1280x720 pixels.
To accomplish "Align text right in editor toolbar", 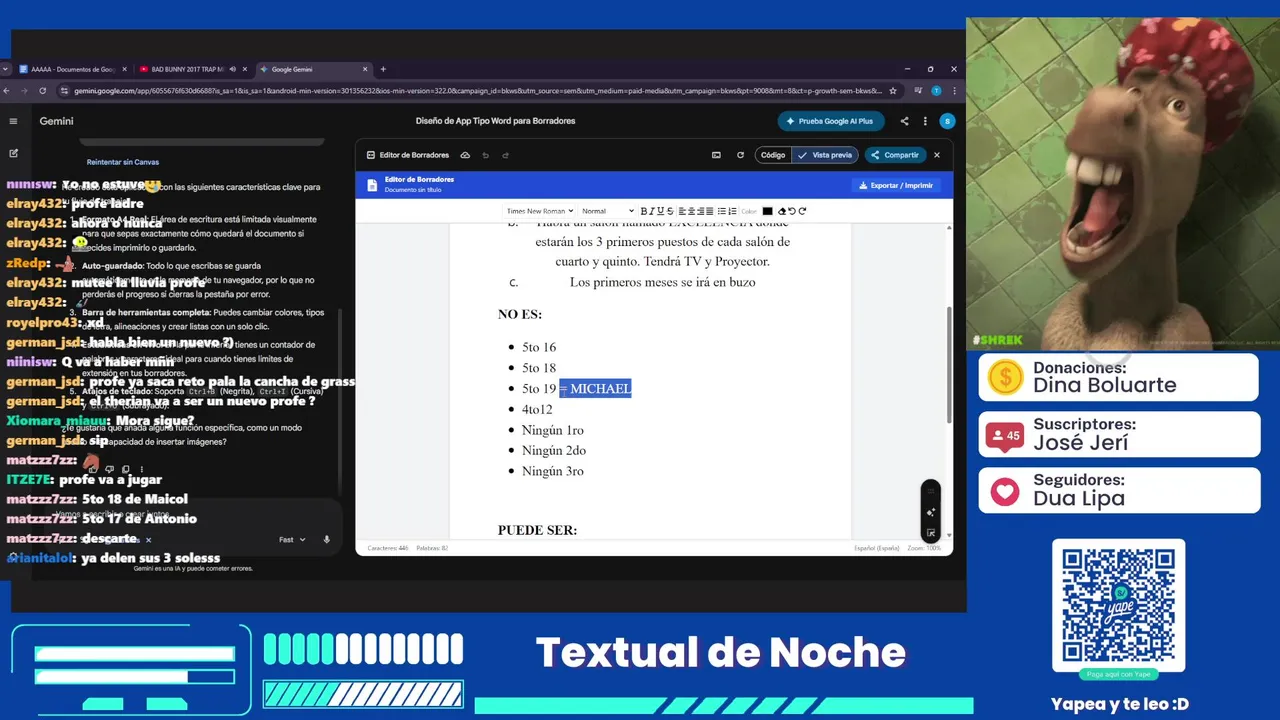I will click(x=700, y=211).
